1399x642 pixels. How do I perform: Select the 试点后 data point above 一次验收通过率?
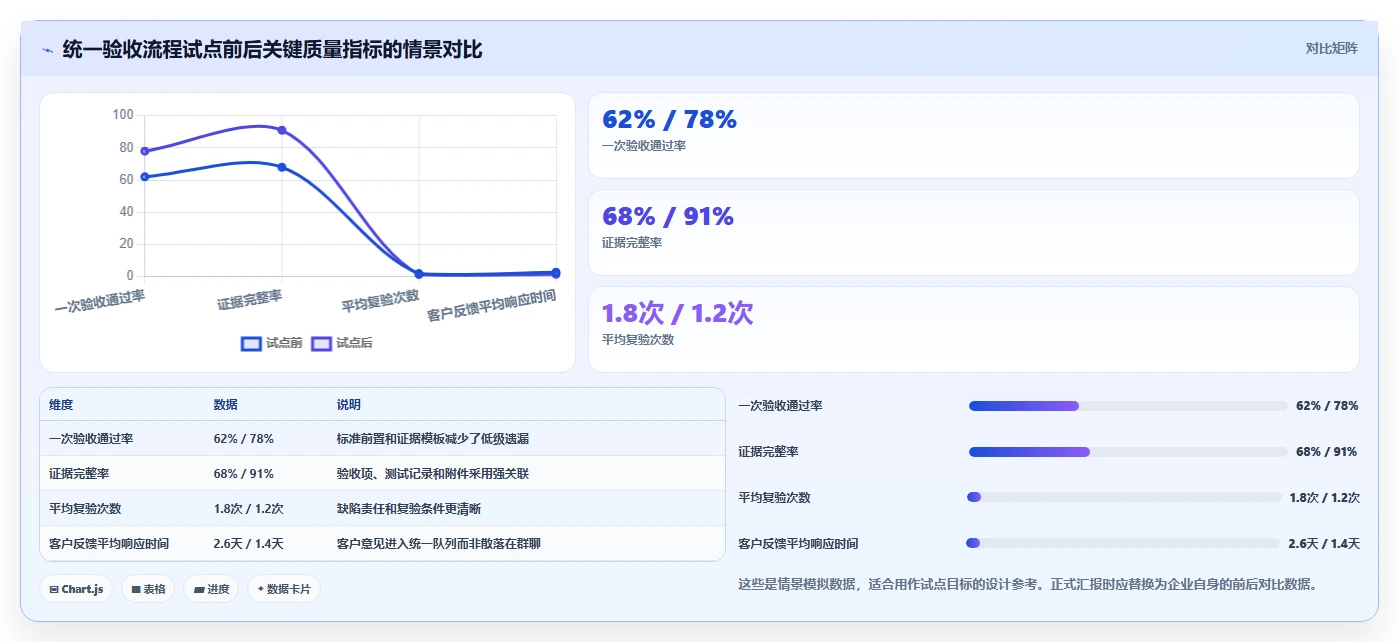[145, 151]
